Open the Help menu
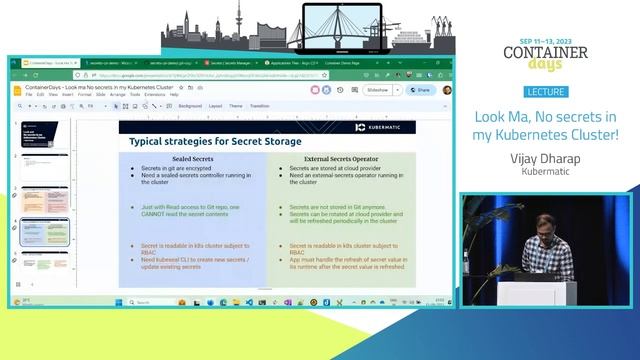Viewport: 640px width, 360px height. click(x=174, y=95)
